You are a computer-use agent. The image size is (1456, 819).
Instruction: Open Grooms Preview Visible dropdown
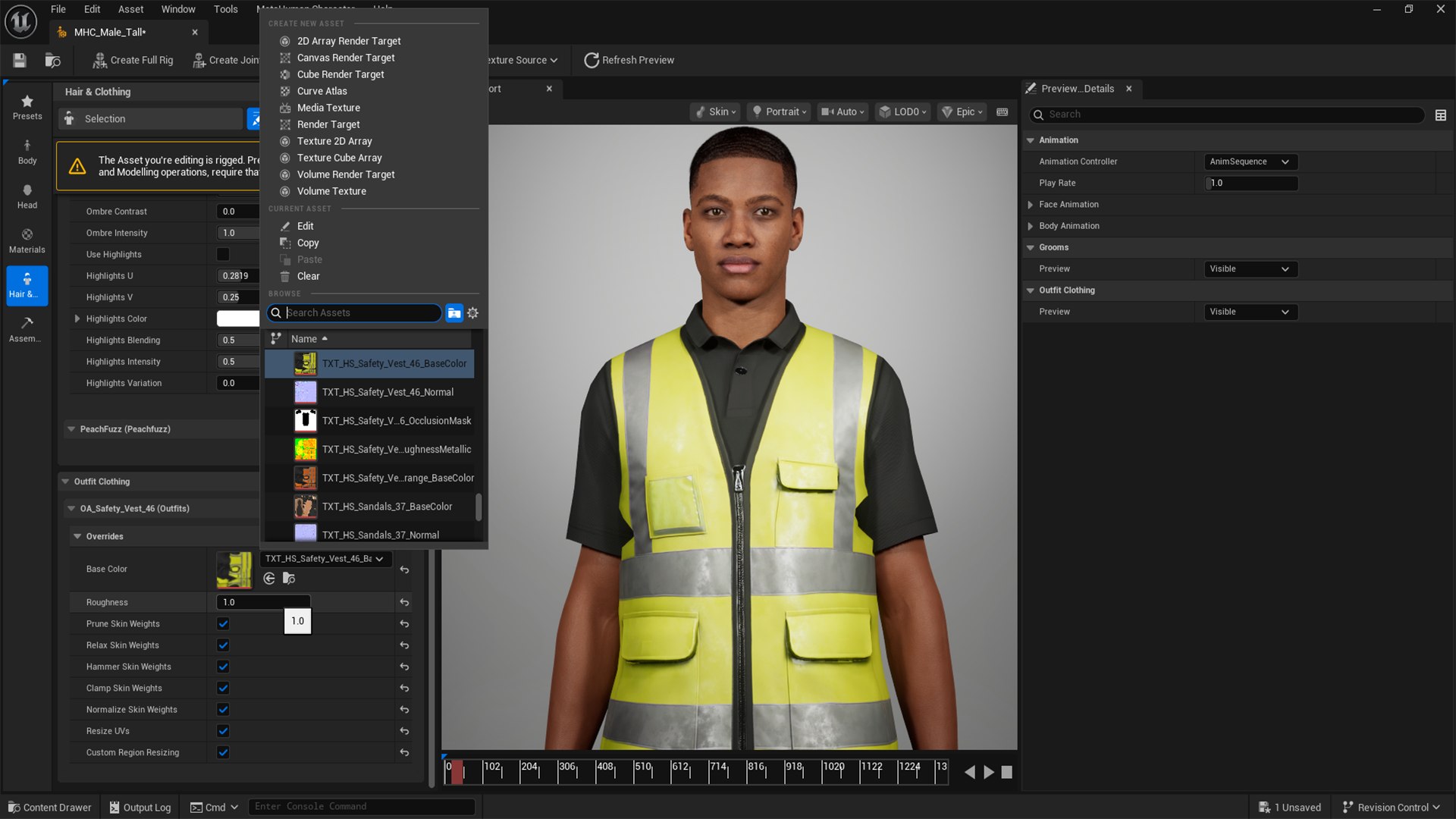1250,269
